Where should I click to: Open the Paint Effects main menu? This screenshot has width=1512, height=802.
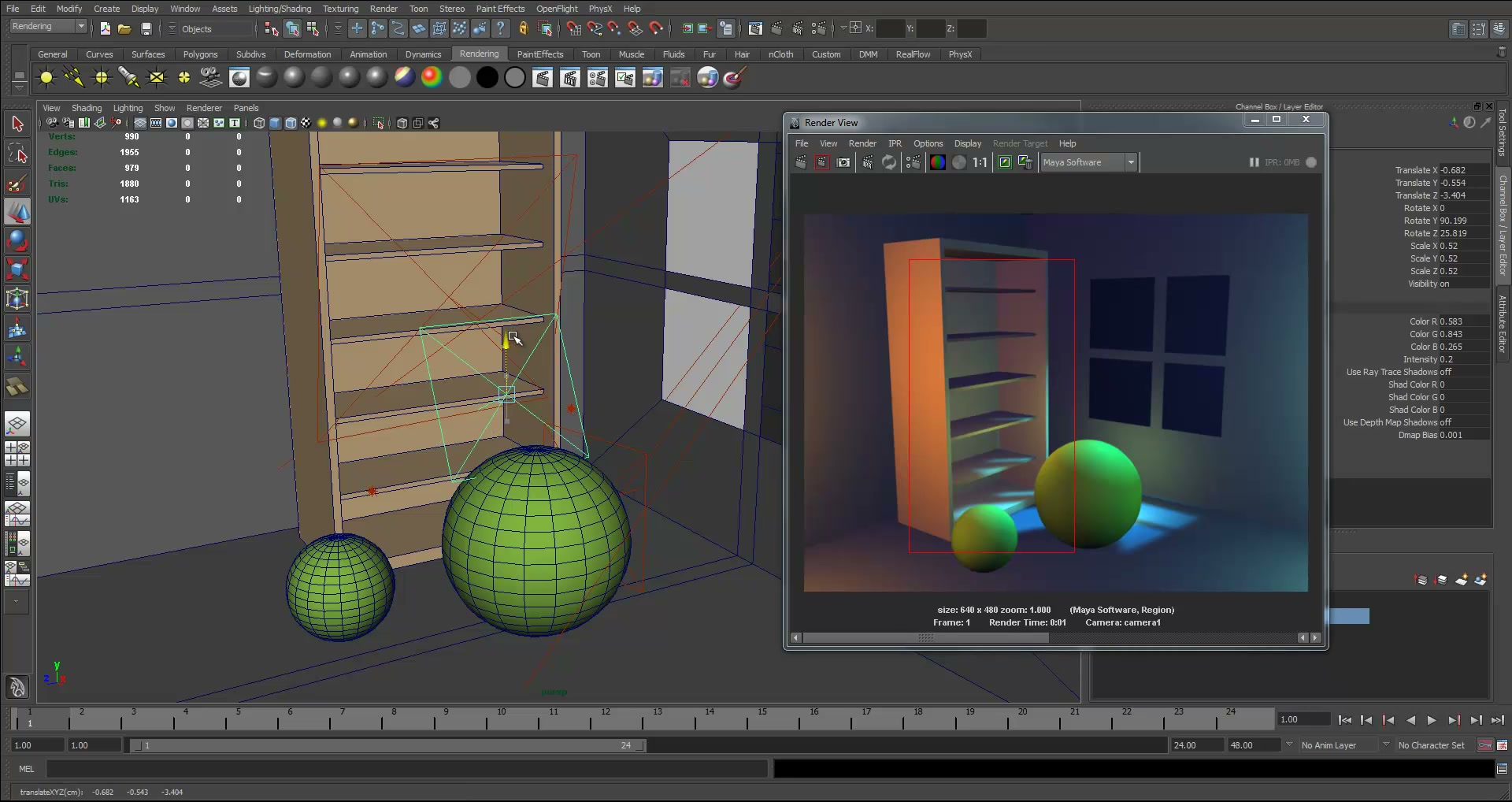tap(500, 9)
